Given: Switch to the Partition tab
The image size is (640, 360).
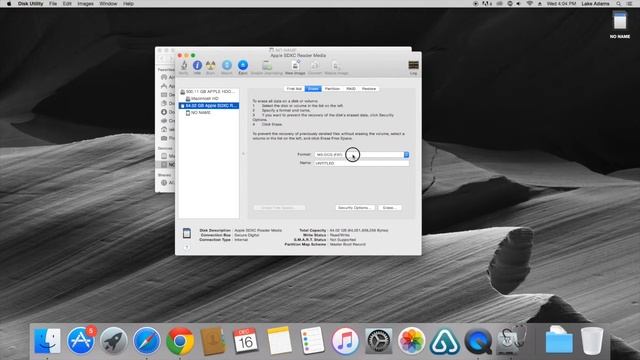Looking at the screenshot, I should pyautogui.click(x=332, y=89).
